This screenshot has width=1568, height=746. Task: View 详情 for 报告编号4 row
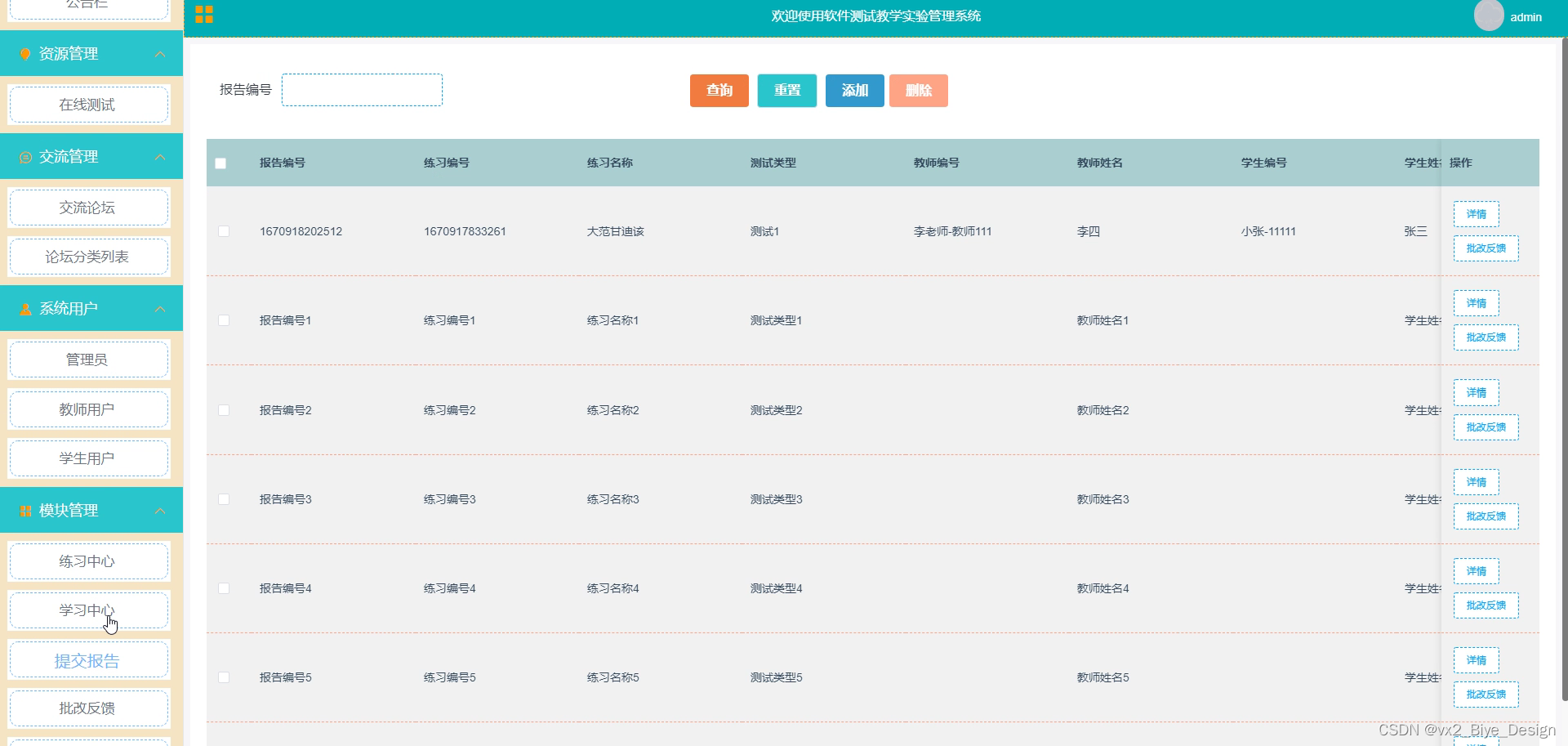point(1477,571)
